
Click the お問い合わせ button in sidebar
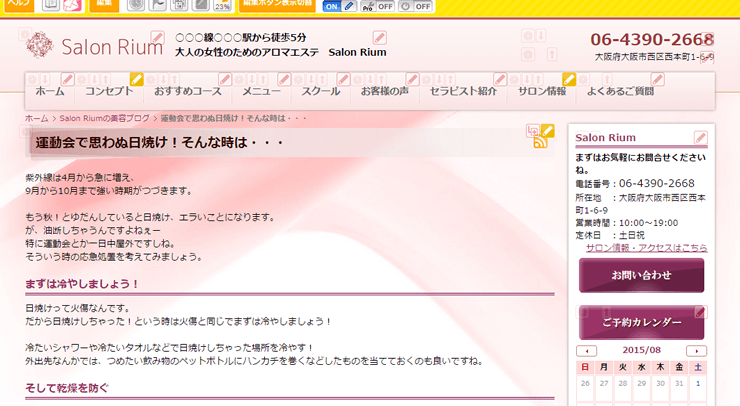[641, 275]
